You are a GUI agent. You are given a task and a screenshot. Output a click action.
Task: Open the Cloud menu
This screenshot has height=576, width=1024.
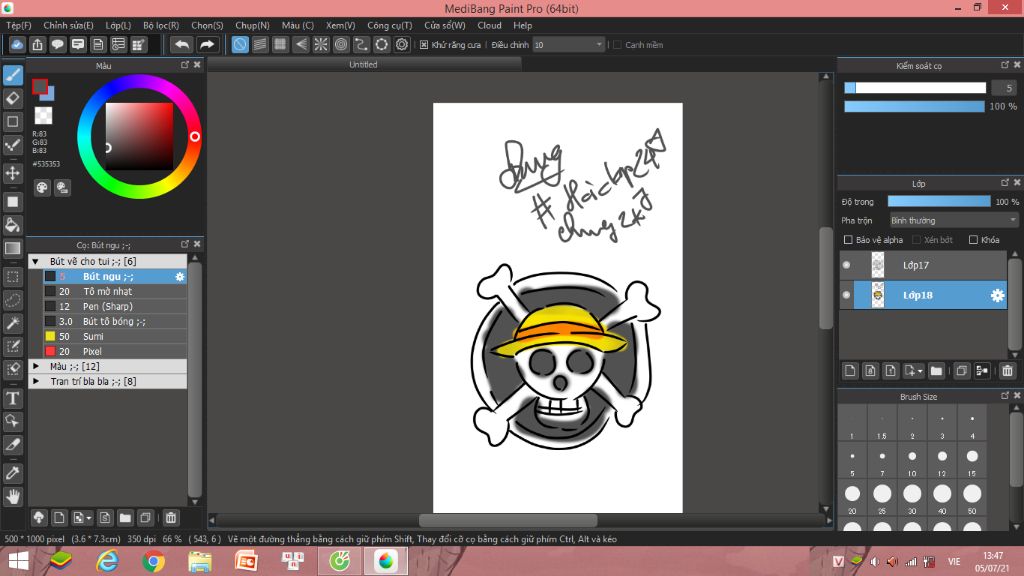pos(489,25)
